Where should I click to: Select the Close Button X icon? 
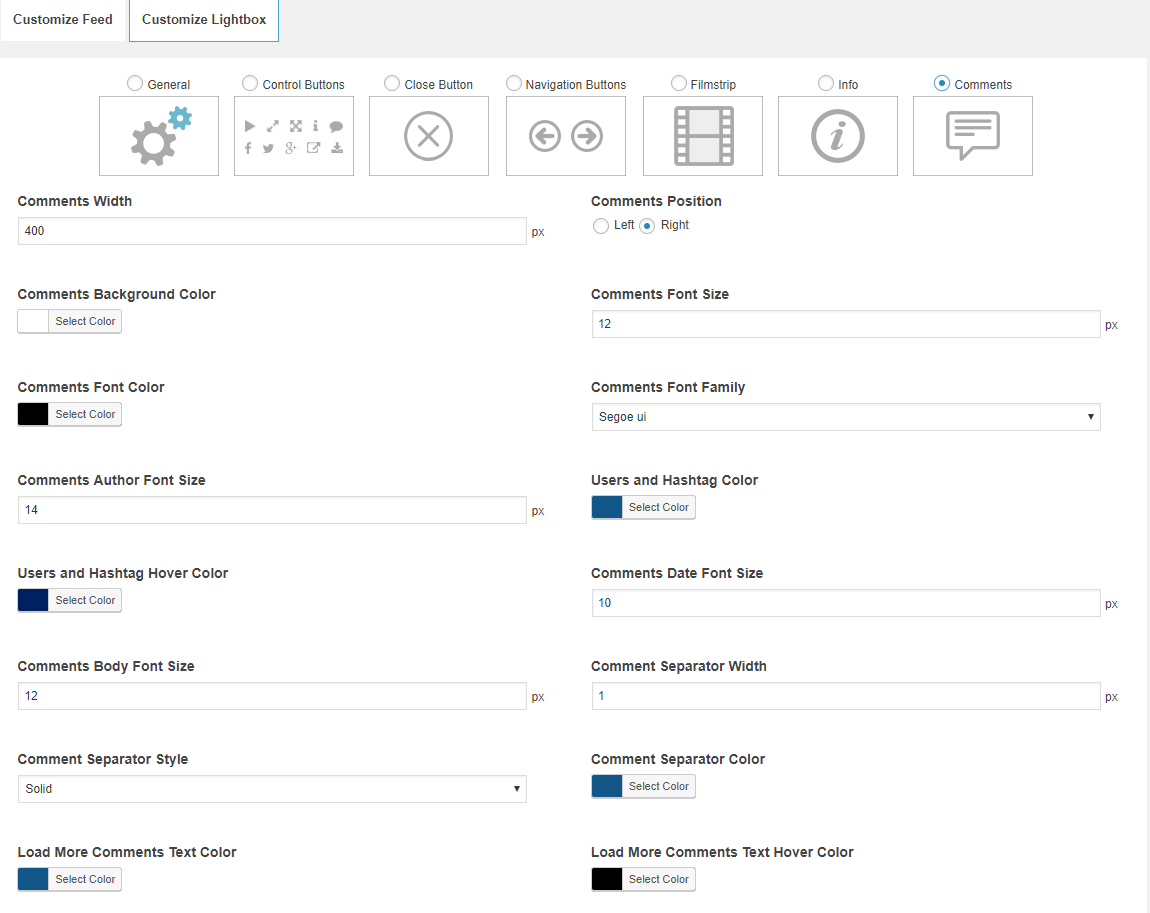(x=429, y=136)
